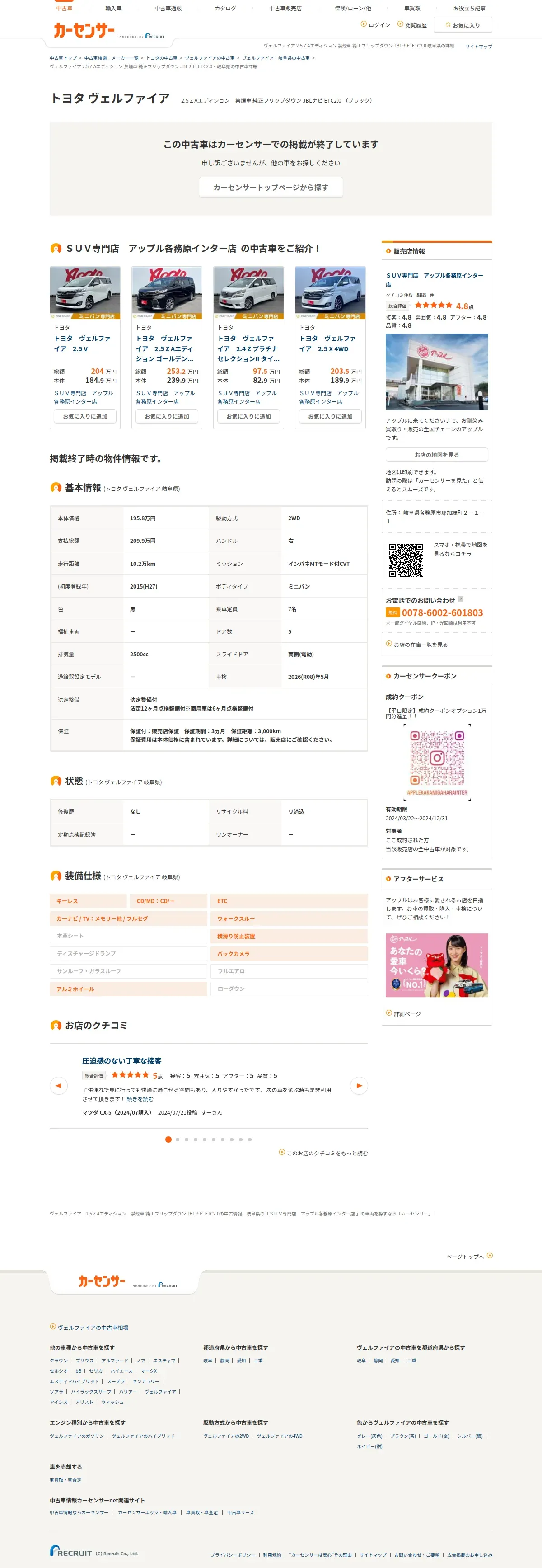
Task: Open the 車買取・車査定 link under 車を売却する
Action: (x=65, y=1480)
